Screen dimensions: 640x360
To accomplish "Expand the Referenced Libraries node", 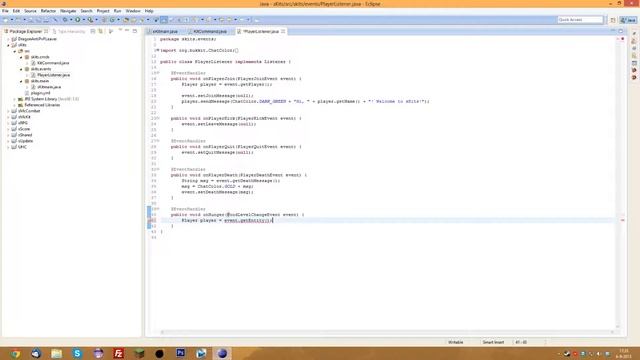I will click(15, 105).
